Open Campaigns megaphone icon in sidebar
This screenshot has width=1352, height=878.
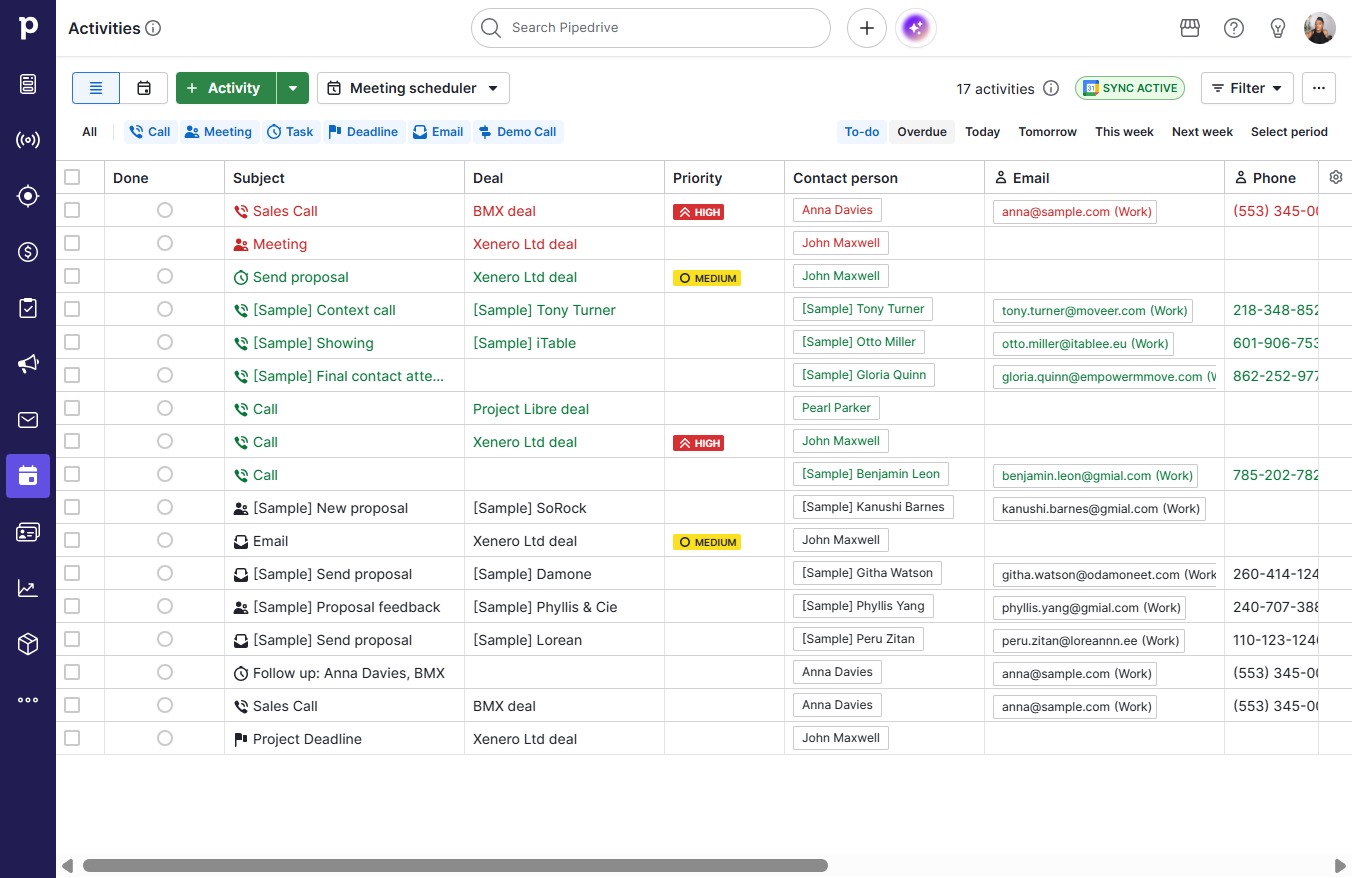click(28, 364)
